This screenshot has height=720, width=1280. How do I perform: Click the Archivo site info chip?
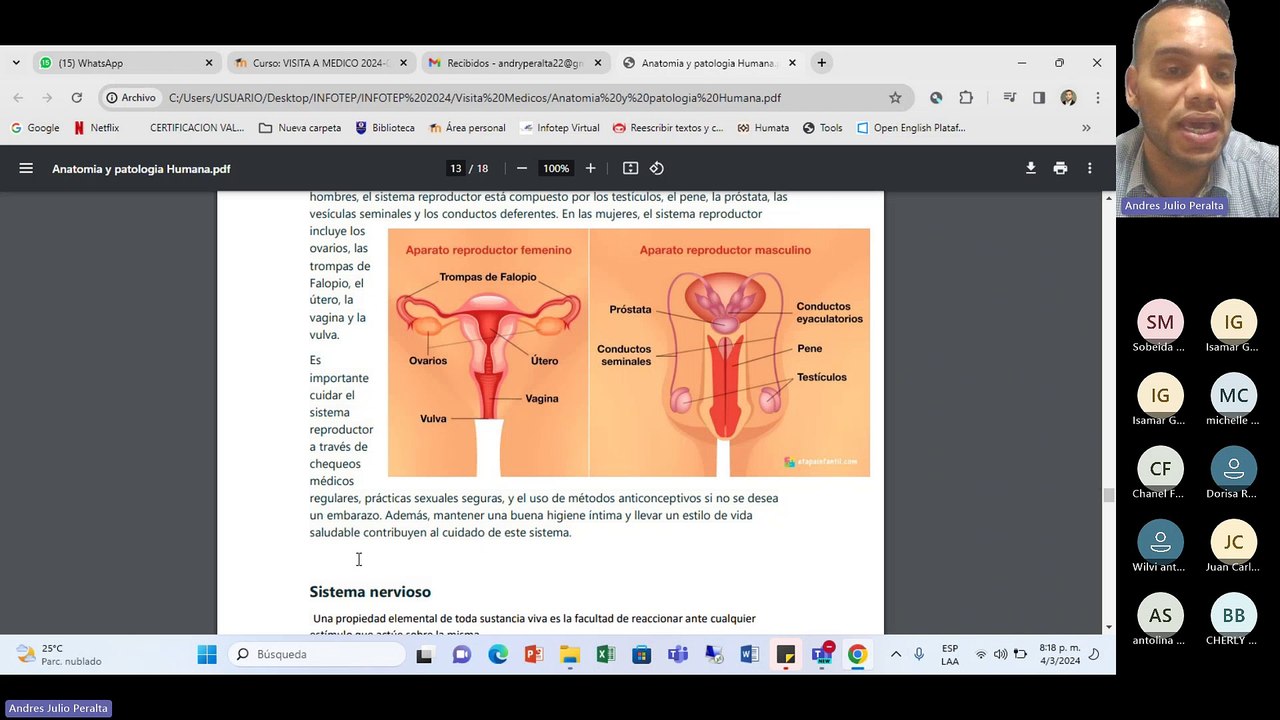tap(131, 98)
